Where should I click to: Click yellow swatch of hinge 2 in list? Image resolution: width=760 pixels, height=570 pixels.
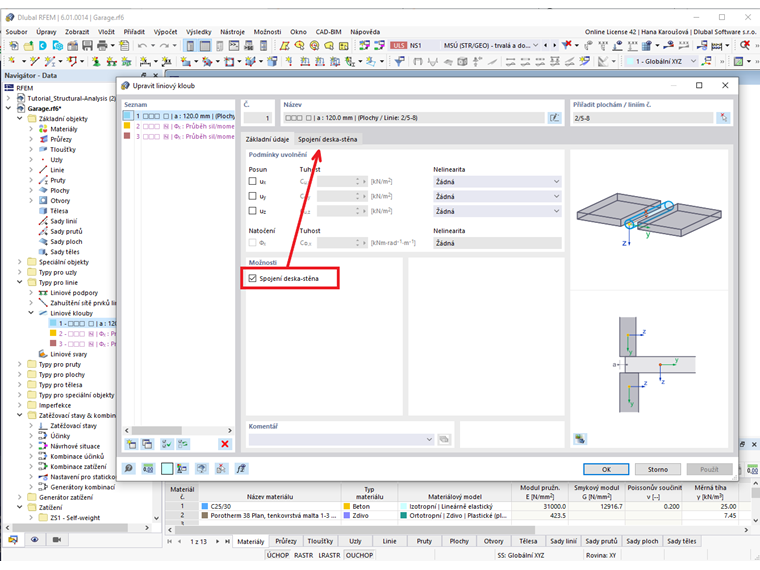coord(127,126)
